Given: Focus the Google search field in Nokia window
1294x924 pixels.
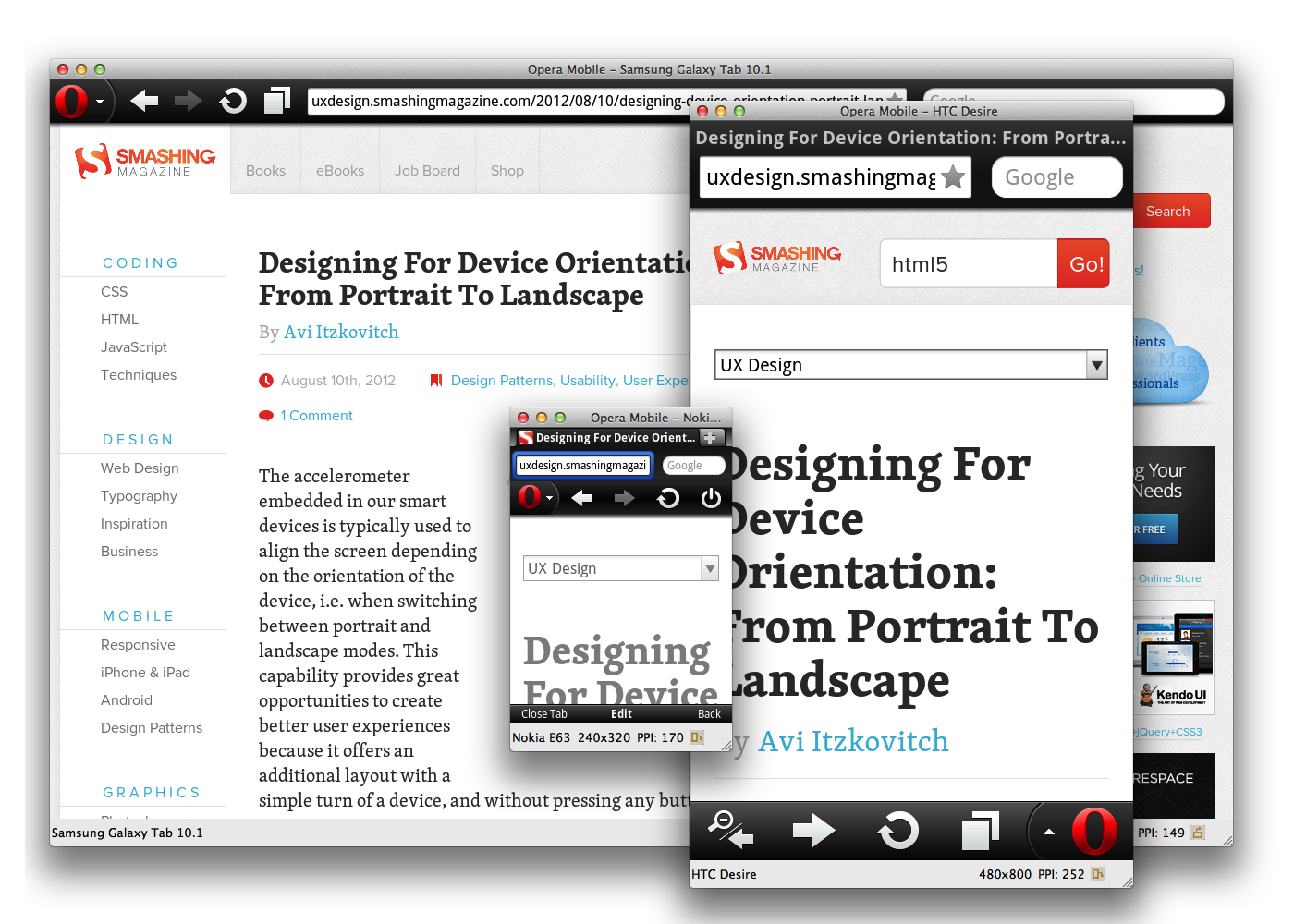Looking at the screenshot, I should coord(694,466).
